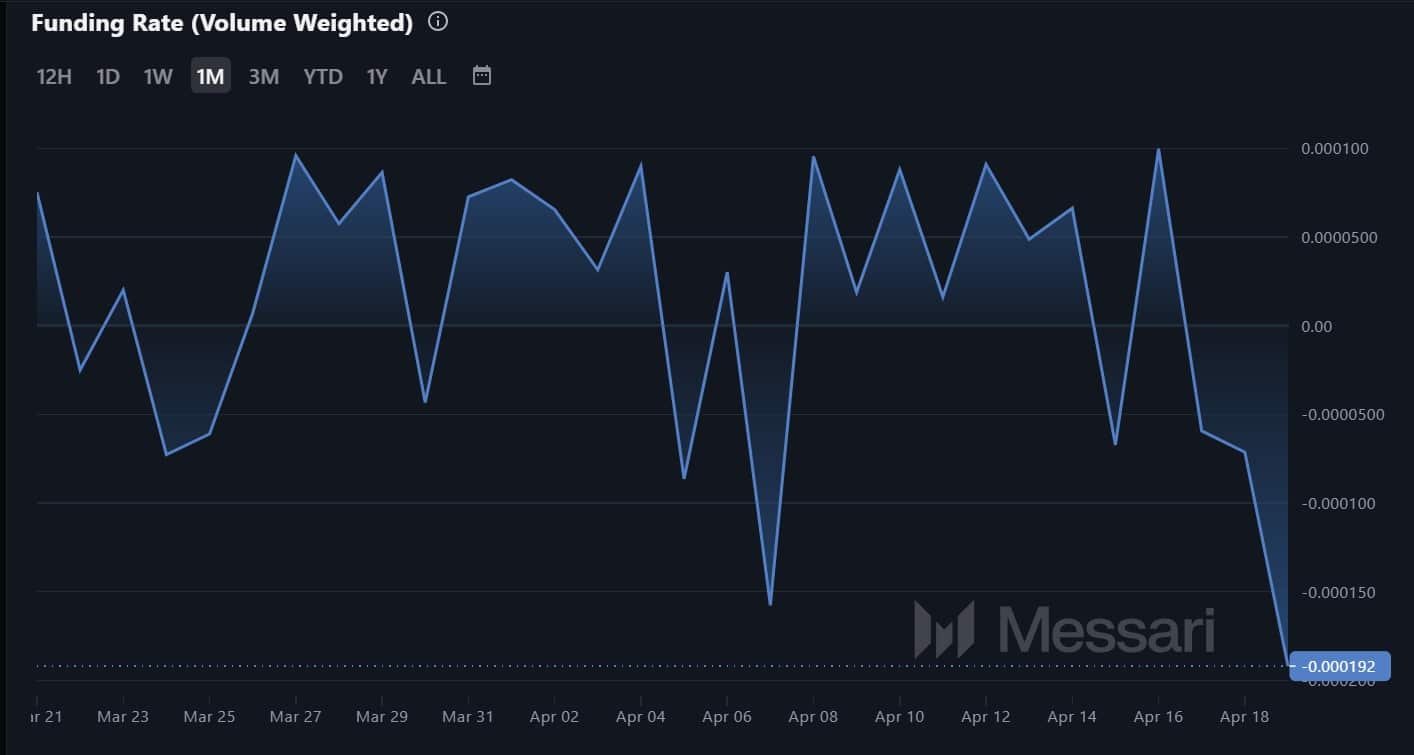
Task: Switch to the 1D time range
Action: coord(108,76)
